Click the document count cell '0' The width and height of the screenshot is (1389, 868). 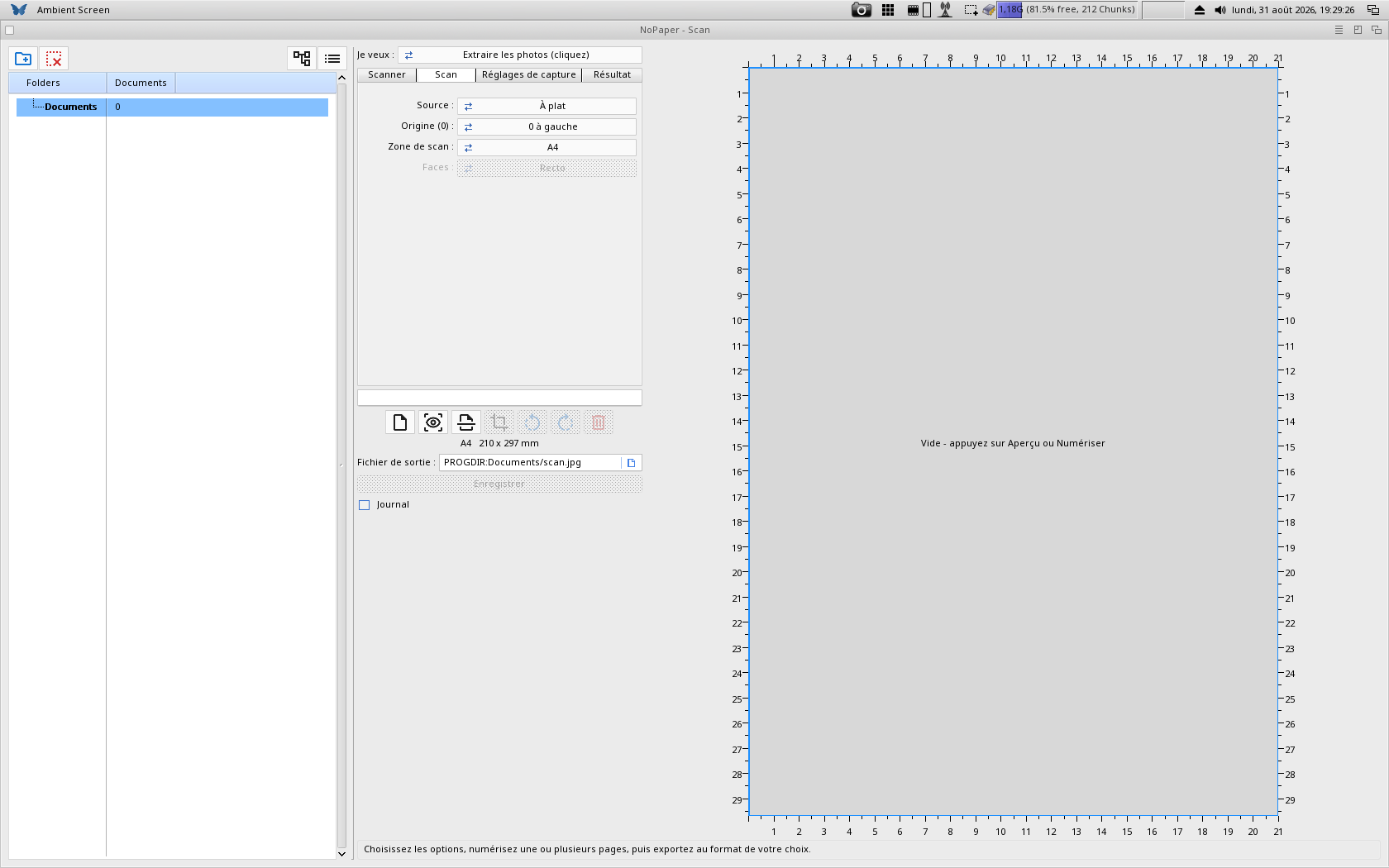point(117,107)
